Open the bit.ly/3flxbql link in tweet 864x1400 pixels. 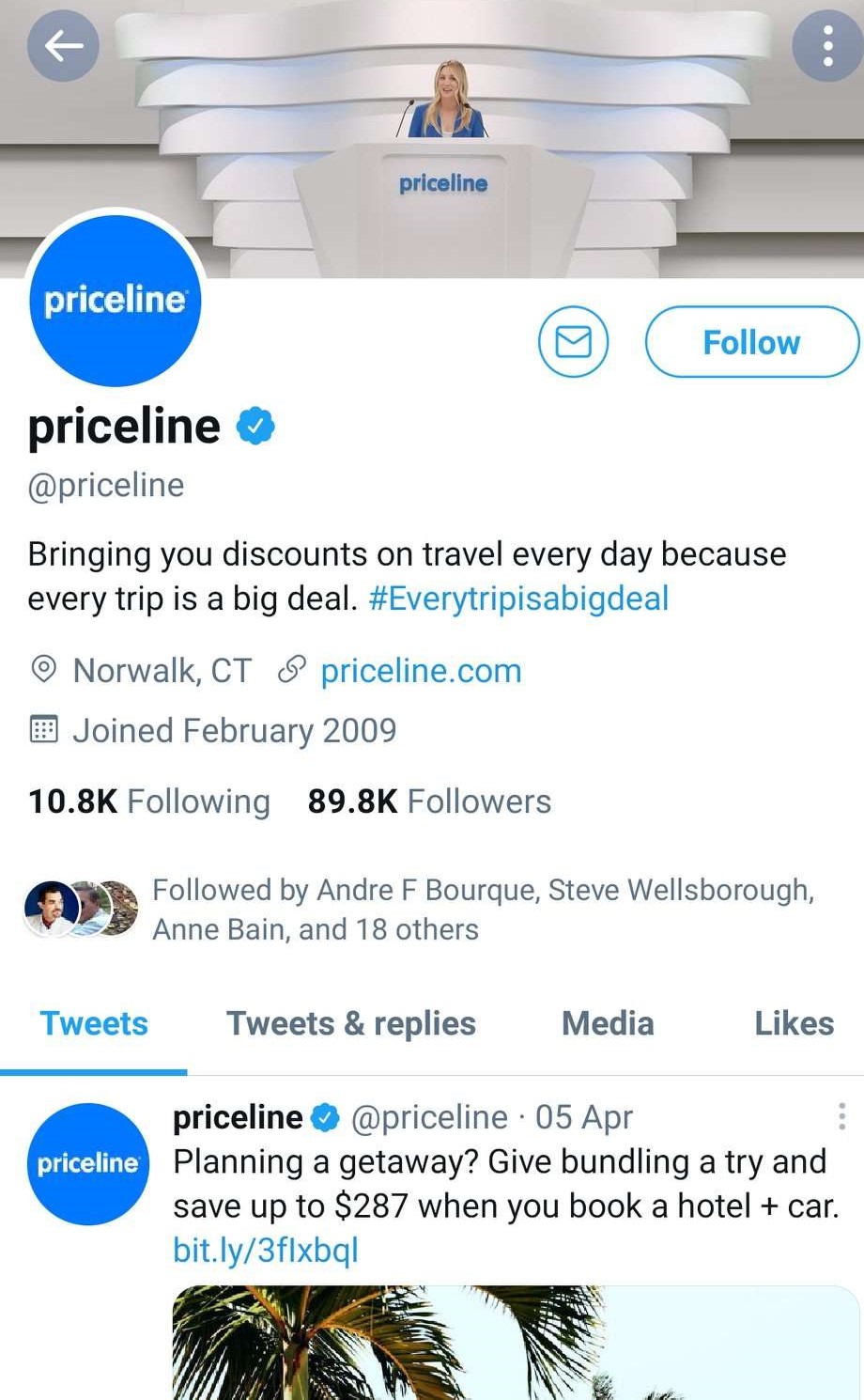tap(266, 1251)
